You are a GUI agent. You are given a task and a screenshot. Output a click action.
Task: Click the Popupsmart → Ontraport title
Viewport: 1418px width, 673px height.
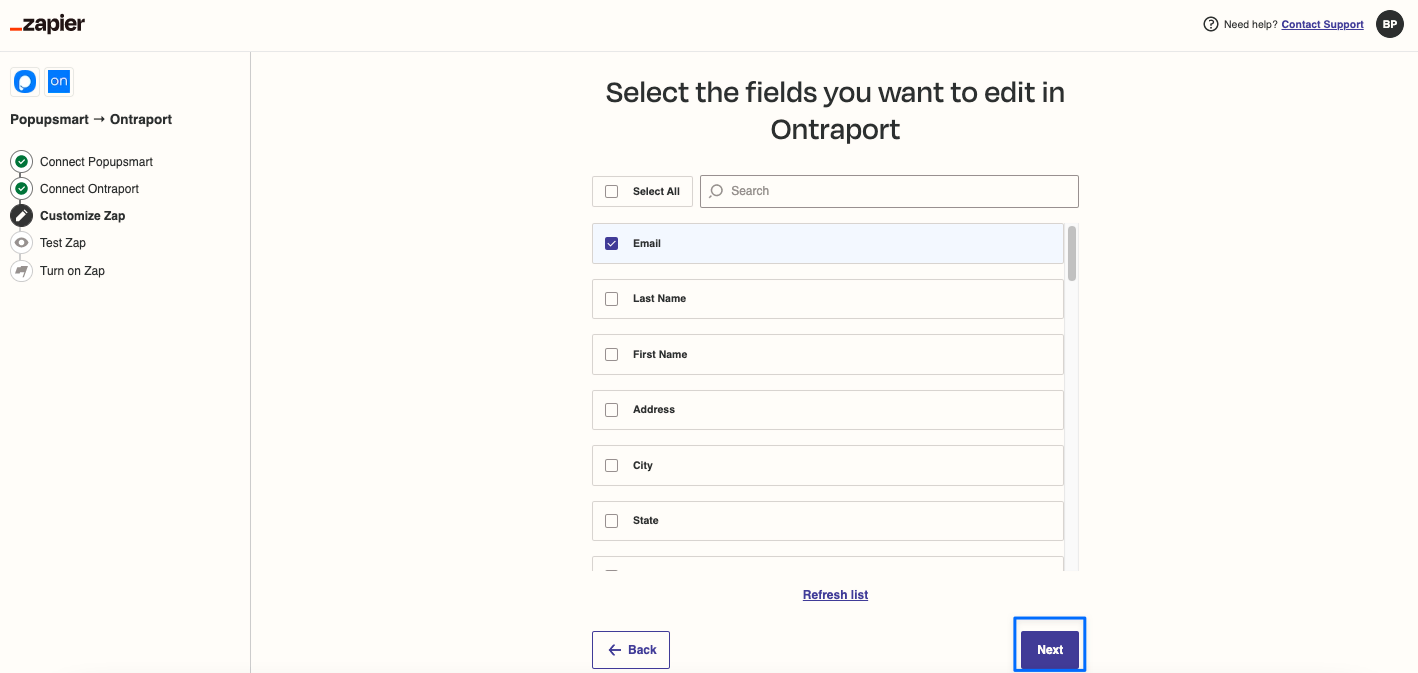tap(91, 119)
